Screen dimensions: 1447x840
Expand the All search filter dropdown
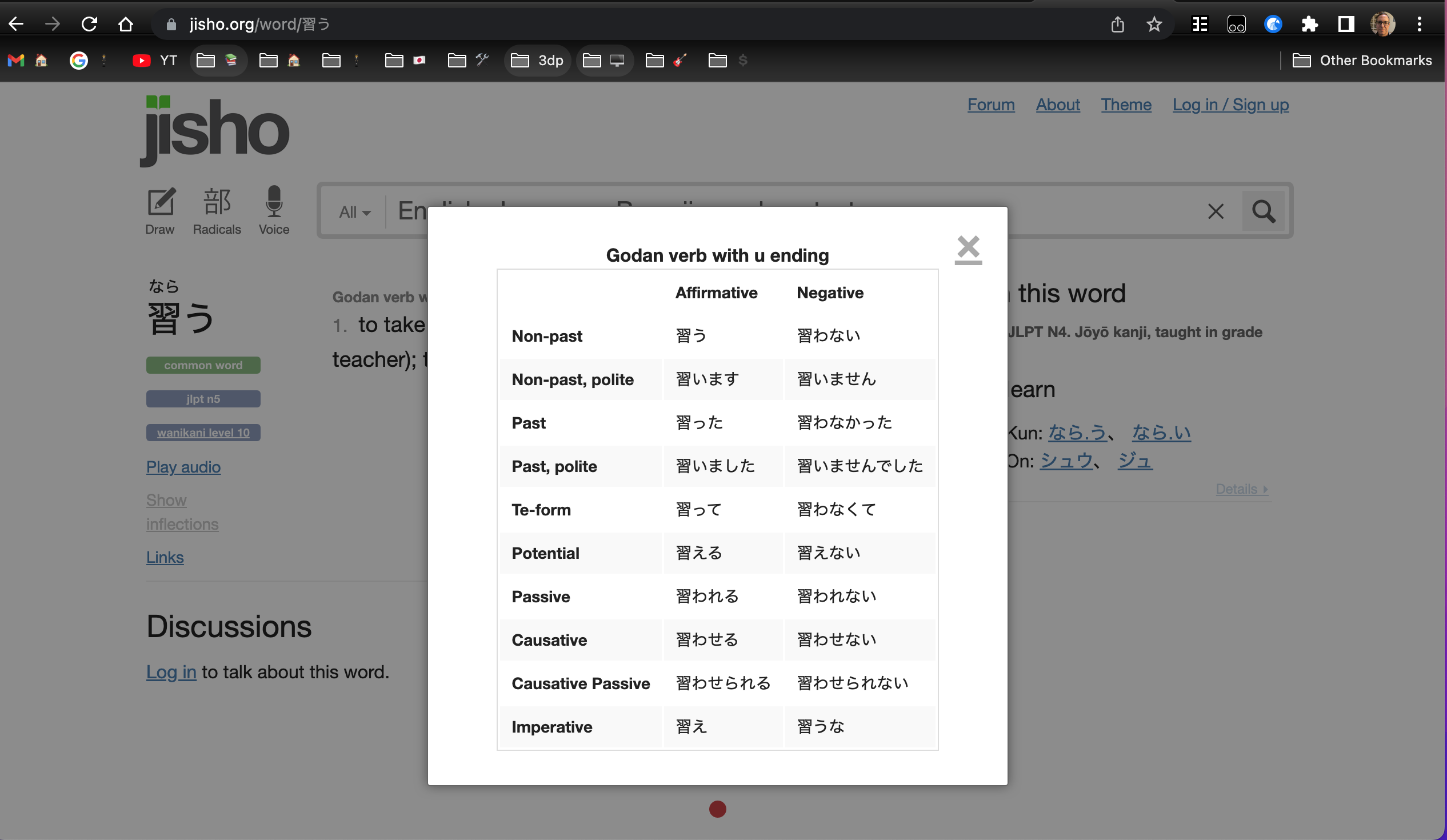354,213
